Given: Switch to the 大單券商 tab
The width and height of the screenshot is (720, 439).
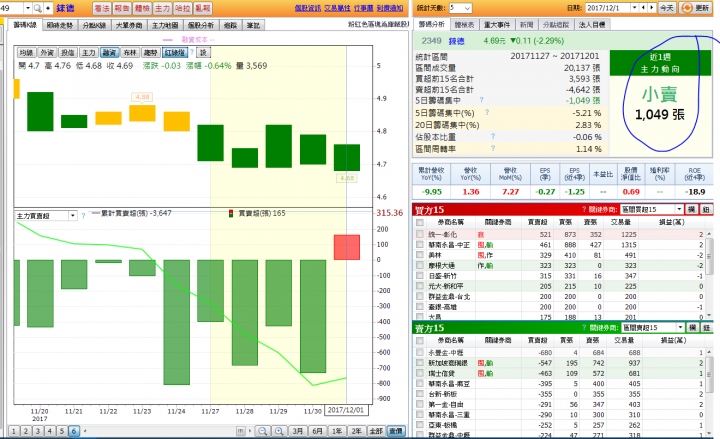Looking at the screenshot, I should (129, 25).
